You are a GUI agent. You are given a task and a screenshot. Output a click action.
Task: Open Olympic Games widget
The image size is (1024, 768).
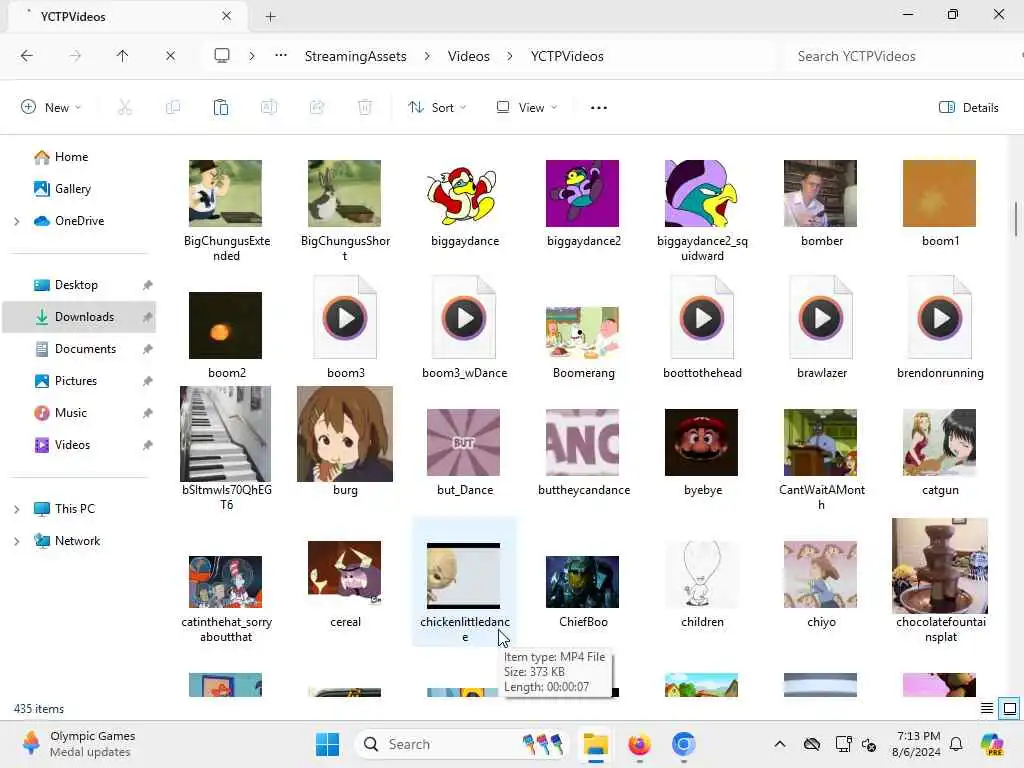click(x=78, y=744)
